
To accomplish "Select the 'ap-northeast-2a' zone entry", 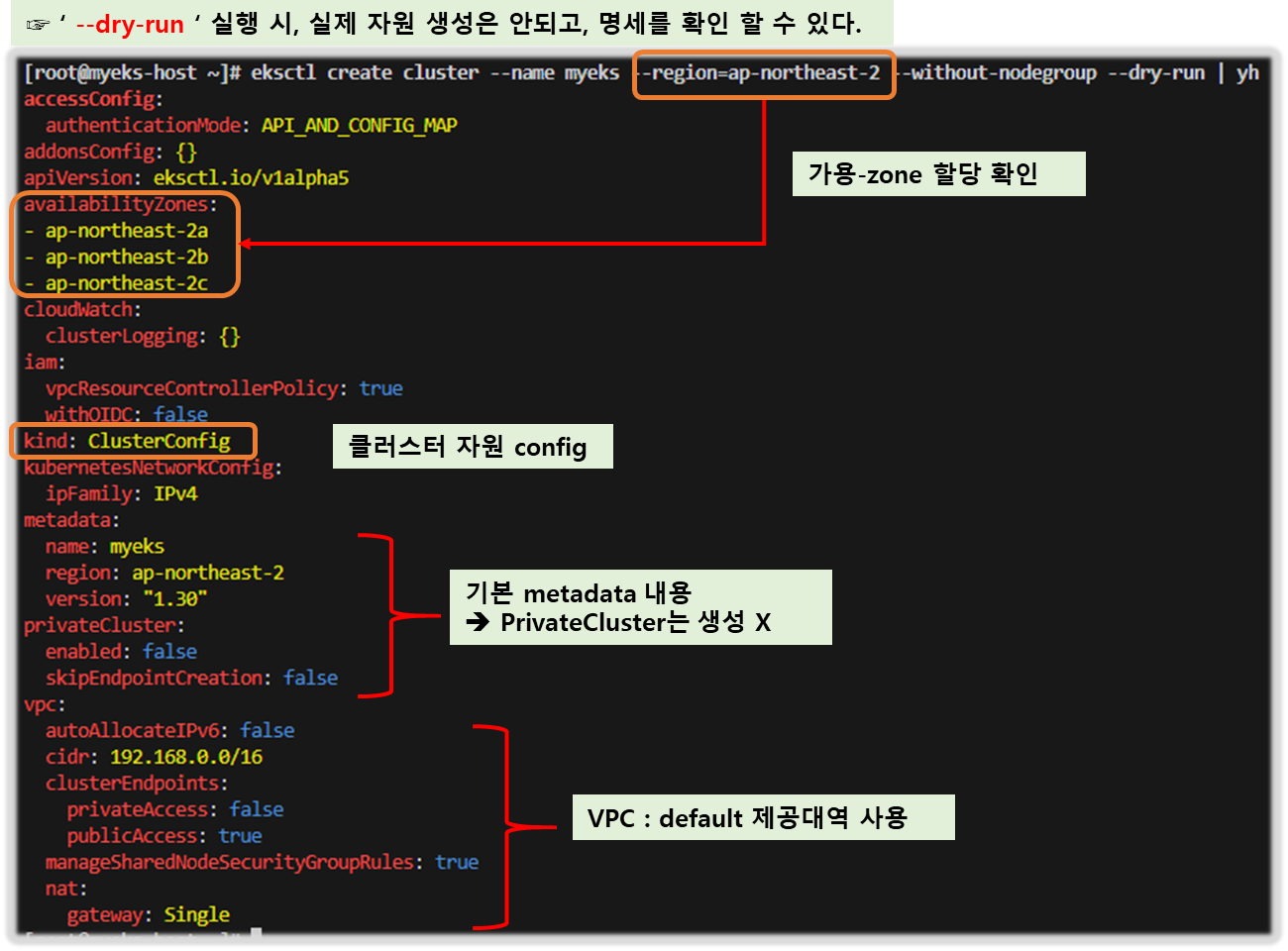I will point(127,231).
